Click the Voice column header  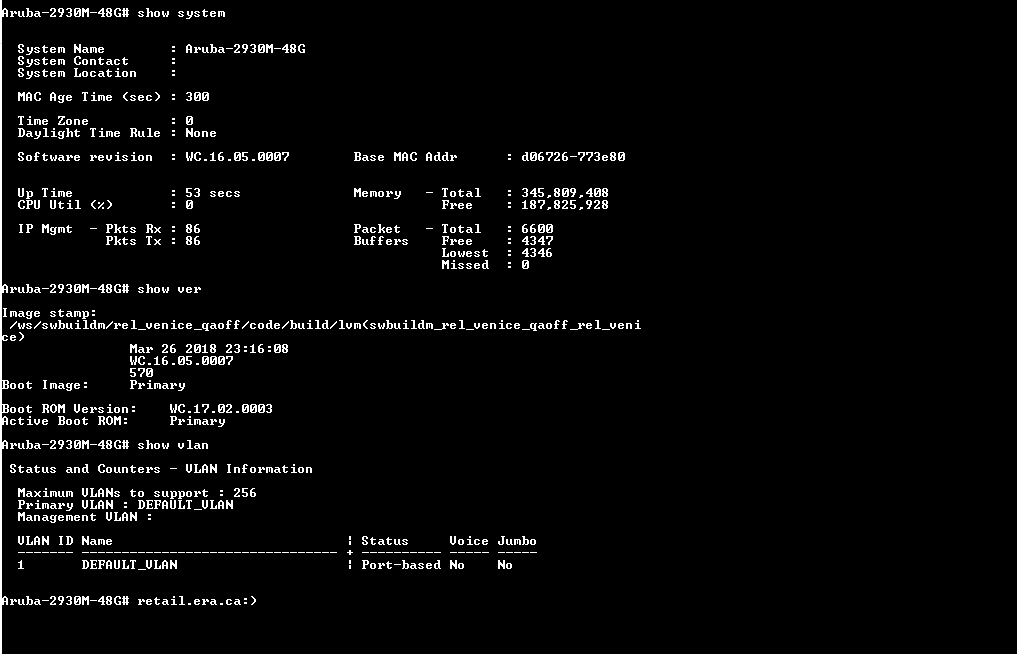469,541
